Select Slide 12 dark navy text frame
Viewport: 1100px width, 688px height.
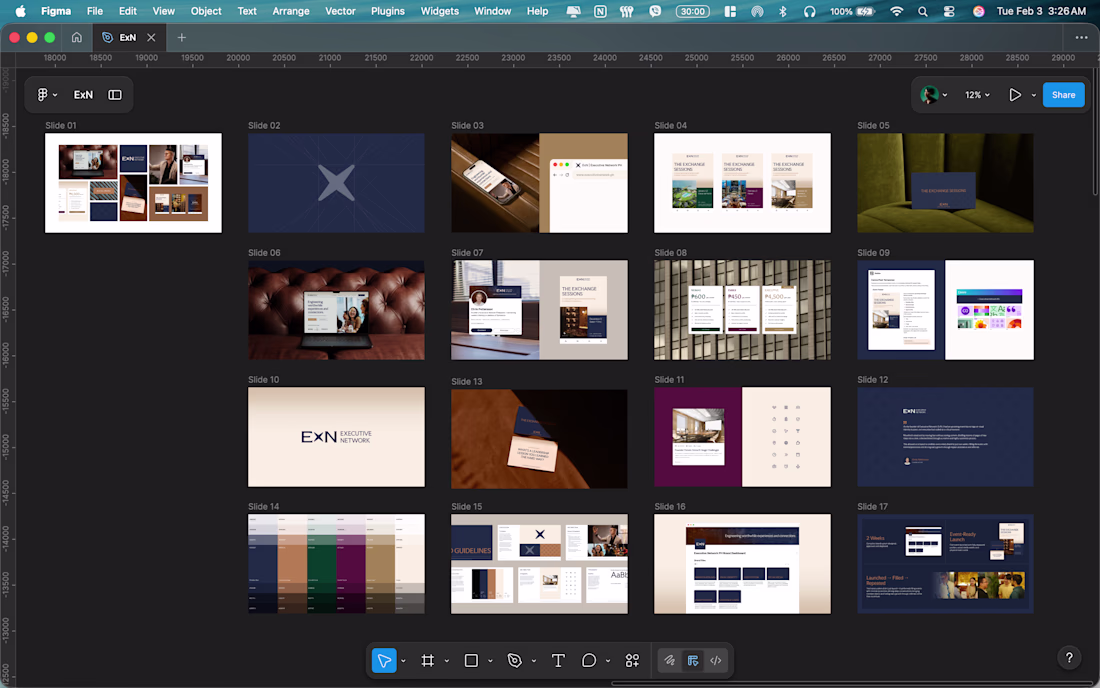click(945, 437)
